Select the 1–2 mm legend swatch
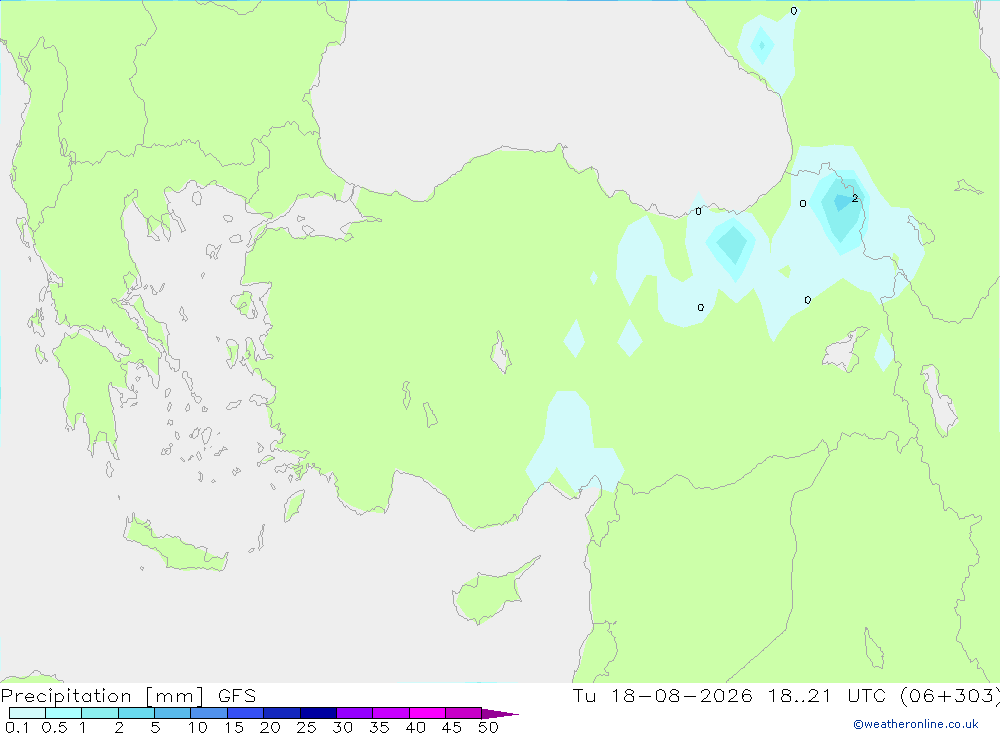This screenshot has width=1000, height=733. (x=100, y=713)
